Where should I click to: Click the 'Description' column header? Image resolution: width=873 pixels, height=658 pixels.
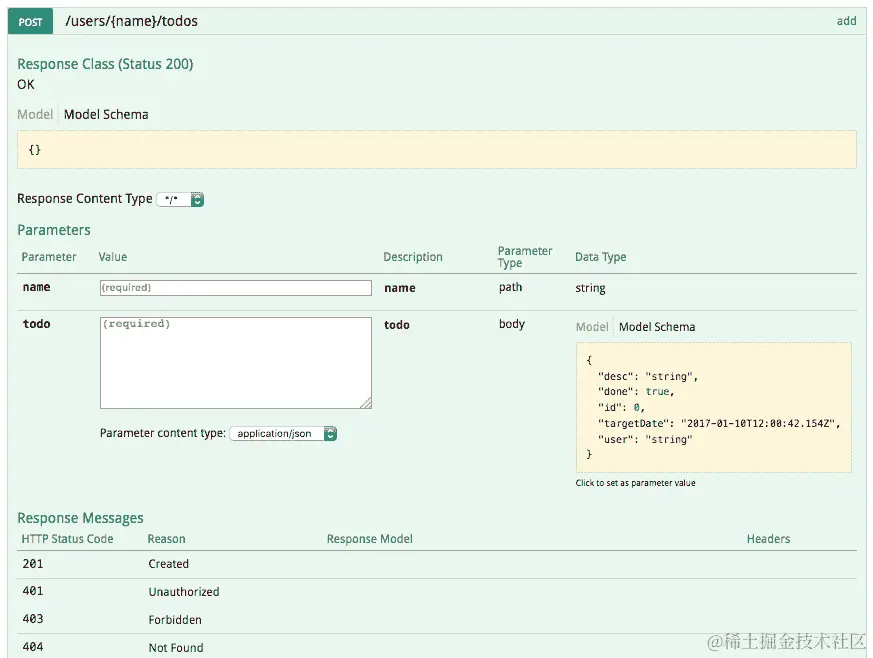pyautogui.click(x=413, y=257)
